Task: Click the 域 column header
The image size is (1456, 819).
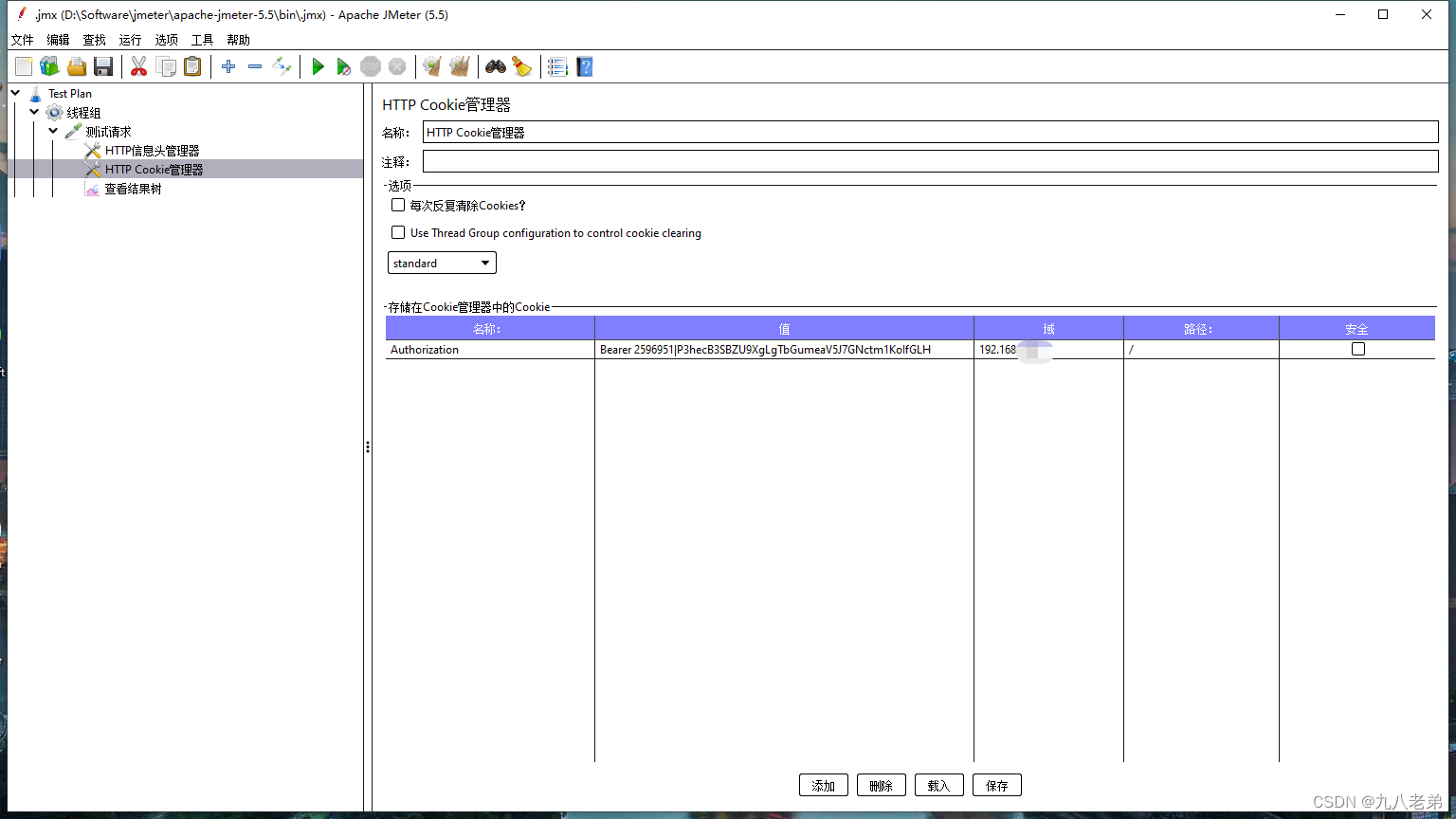Action: pos(1048,328)
